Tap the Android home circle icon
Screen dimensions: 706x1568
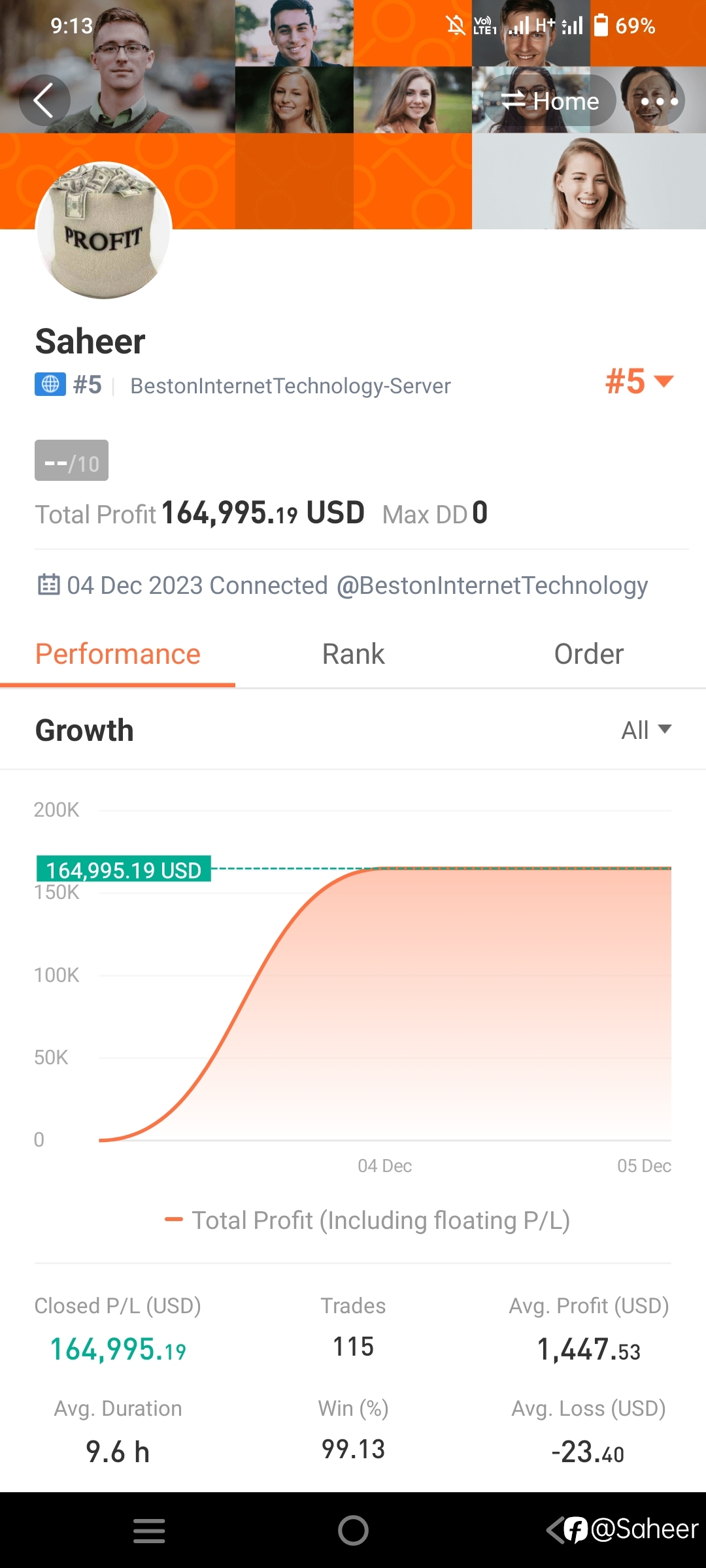tap(353, 1530)
